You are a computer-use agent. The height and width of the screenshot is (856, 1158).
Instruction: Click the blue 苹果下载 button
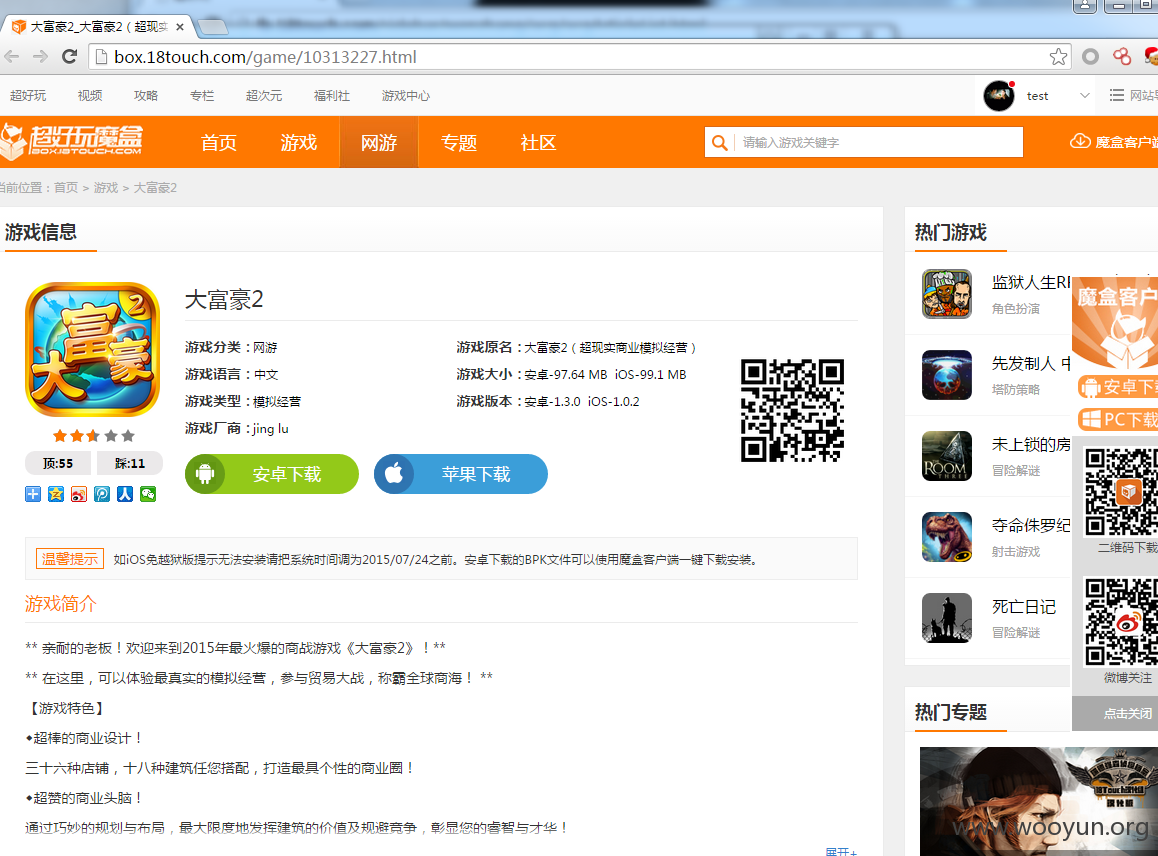coord(461,474)
